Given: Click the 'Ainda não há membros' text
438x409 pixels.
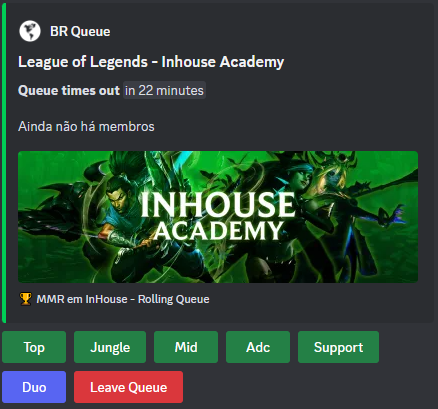Looking at the screenshot, I should [86, 127].
